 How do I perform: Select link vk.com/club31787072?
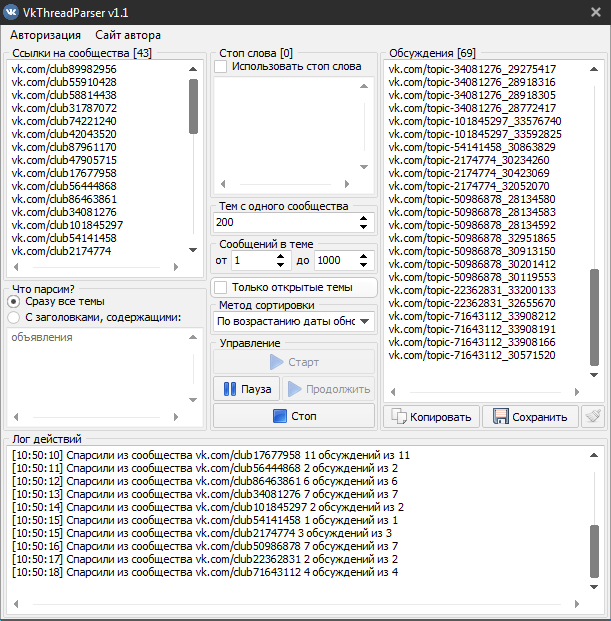[x=64, y=108]
